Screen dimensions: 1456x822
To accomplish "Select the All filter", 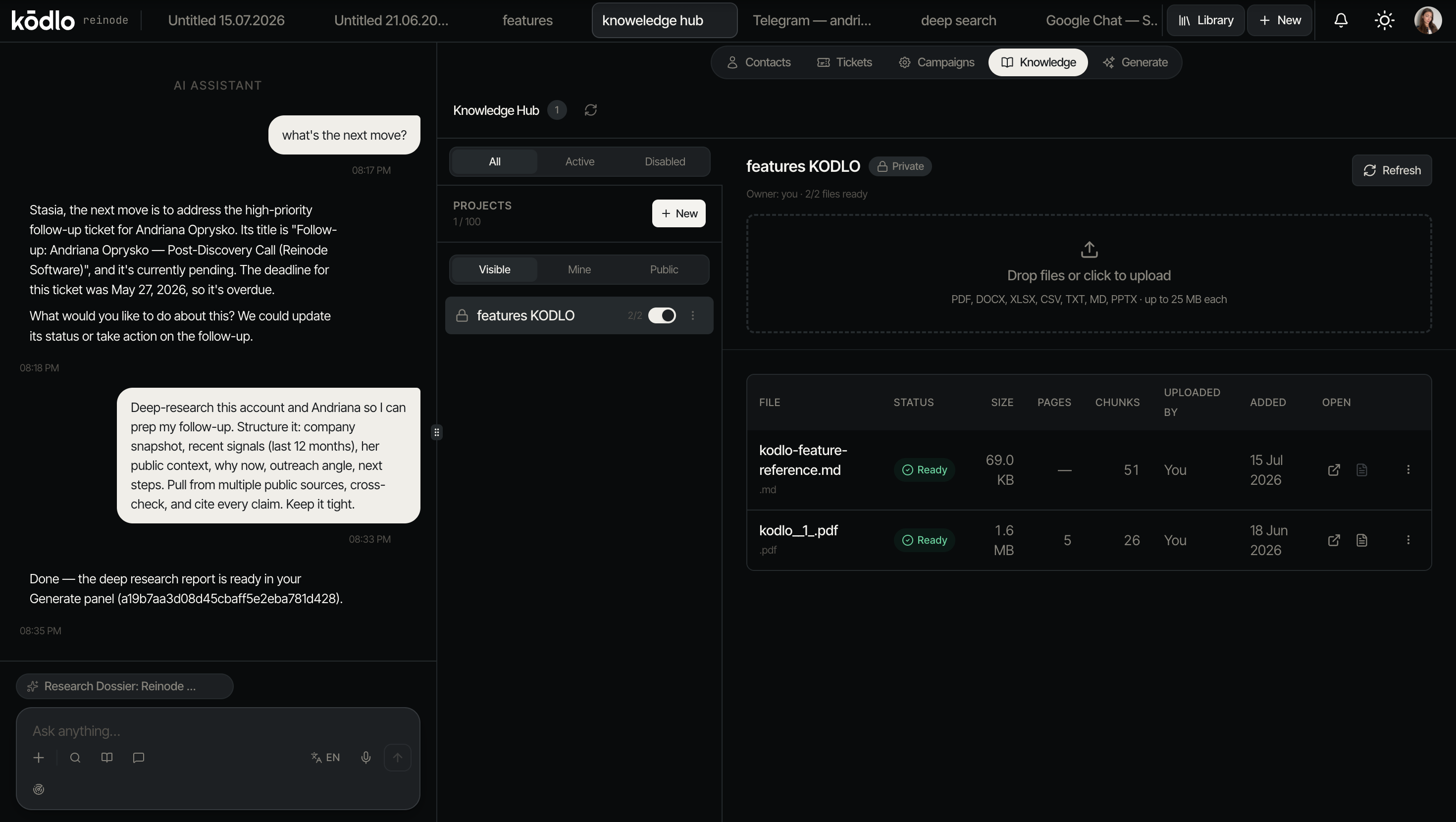I will tap(495, 162).
